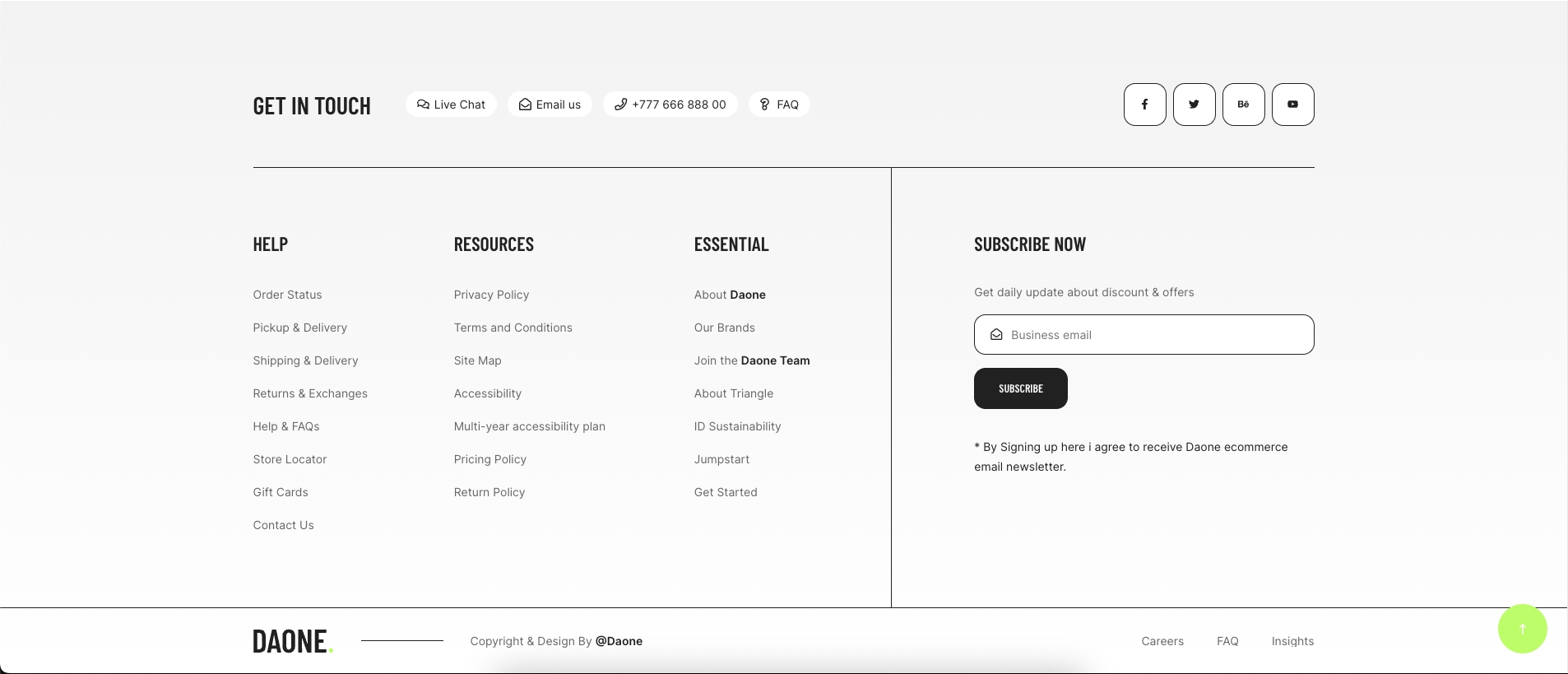This screenshot has width=1568, height=674.
Task: Go to Returns & Exchanges
Action: pos(310,393)
